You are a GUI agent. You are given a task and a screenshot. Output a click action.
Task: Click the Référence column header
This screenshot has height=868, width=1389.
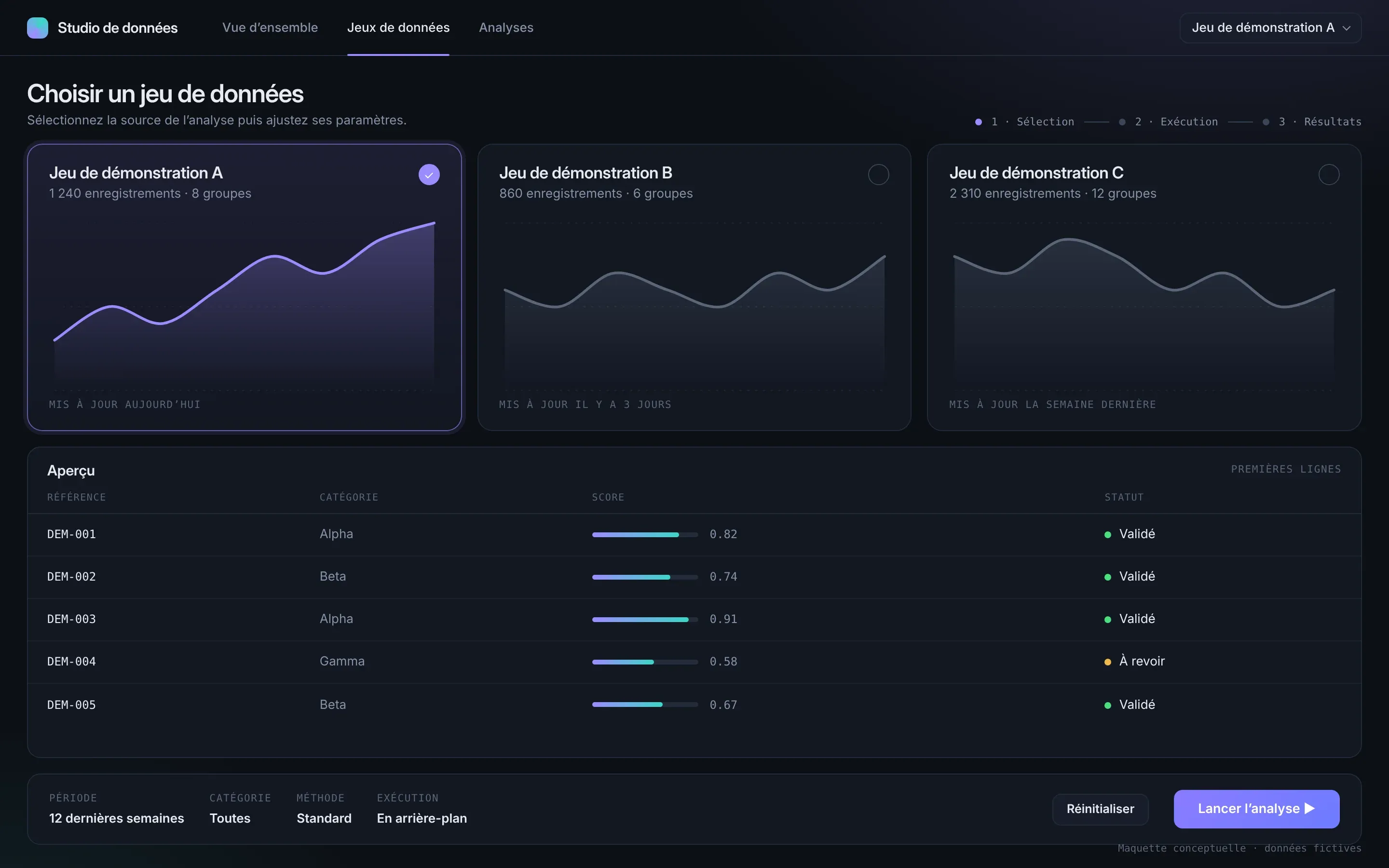76,497
